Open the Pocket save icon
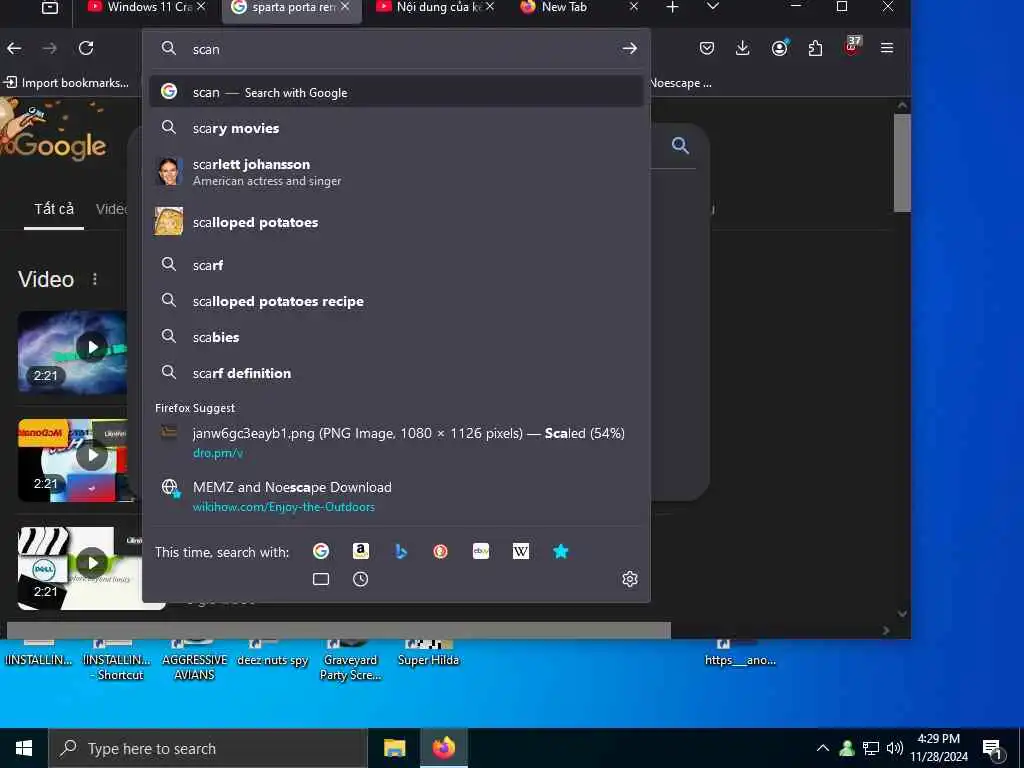 [x=707, y=48]
